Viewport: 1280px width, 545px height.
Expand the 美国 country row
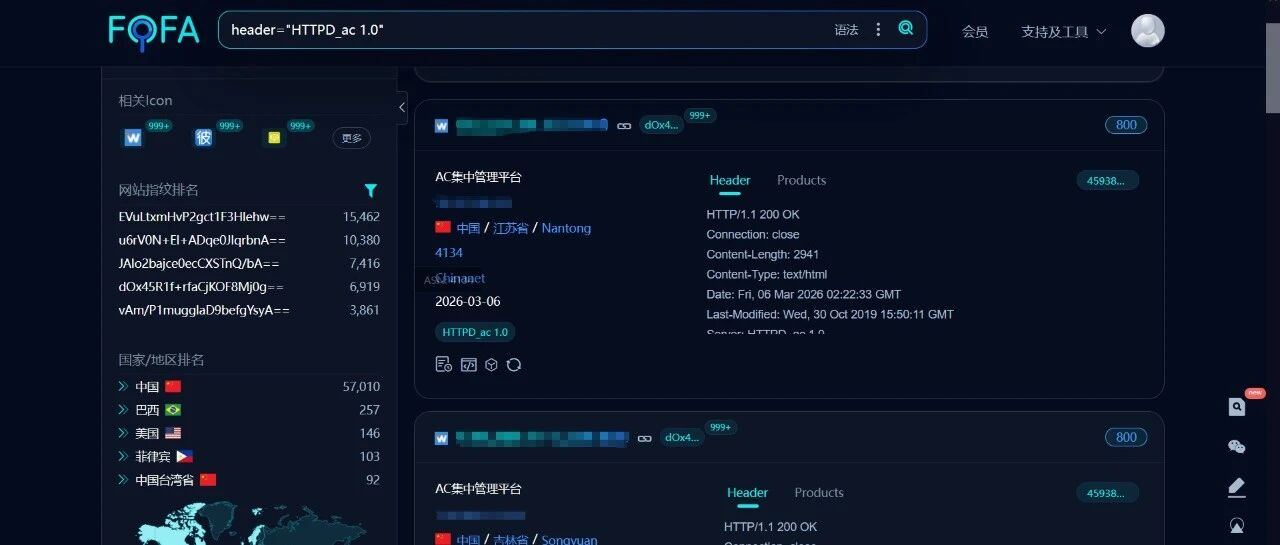coord(123,433)
